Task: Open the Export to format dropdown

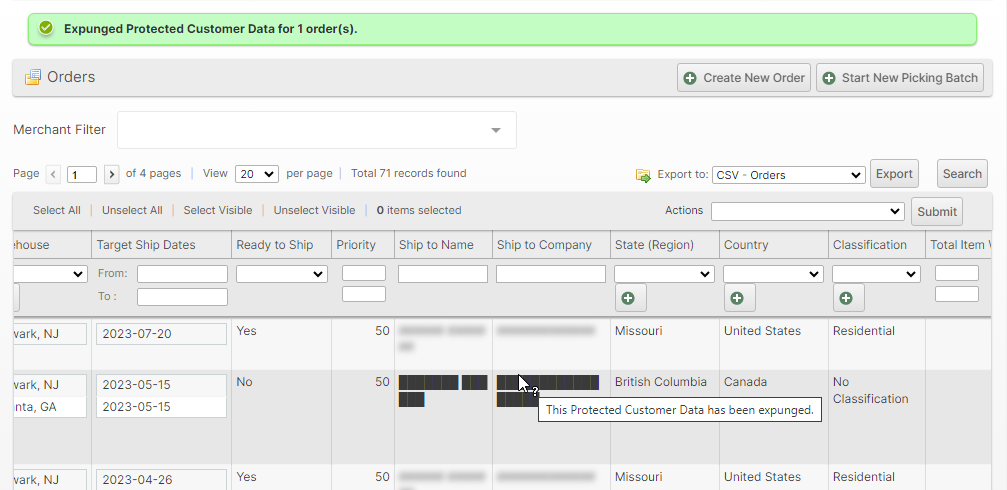Action: click(x=788, y=175)
